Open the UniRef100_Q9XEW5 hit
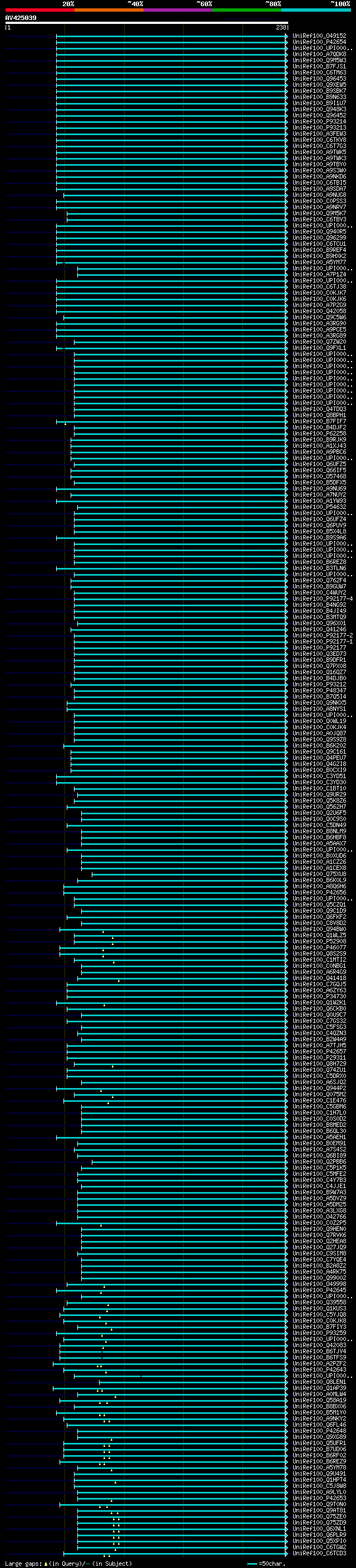Viewport: 356px width, 1568px height. [319, 85]
